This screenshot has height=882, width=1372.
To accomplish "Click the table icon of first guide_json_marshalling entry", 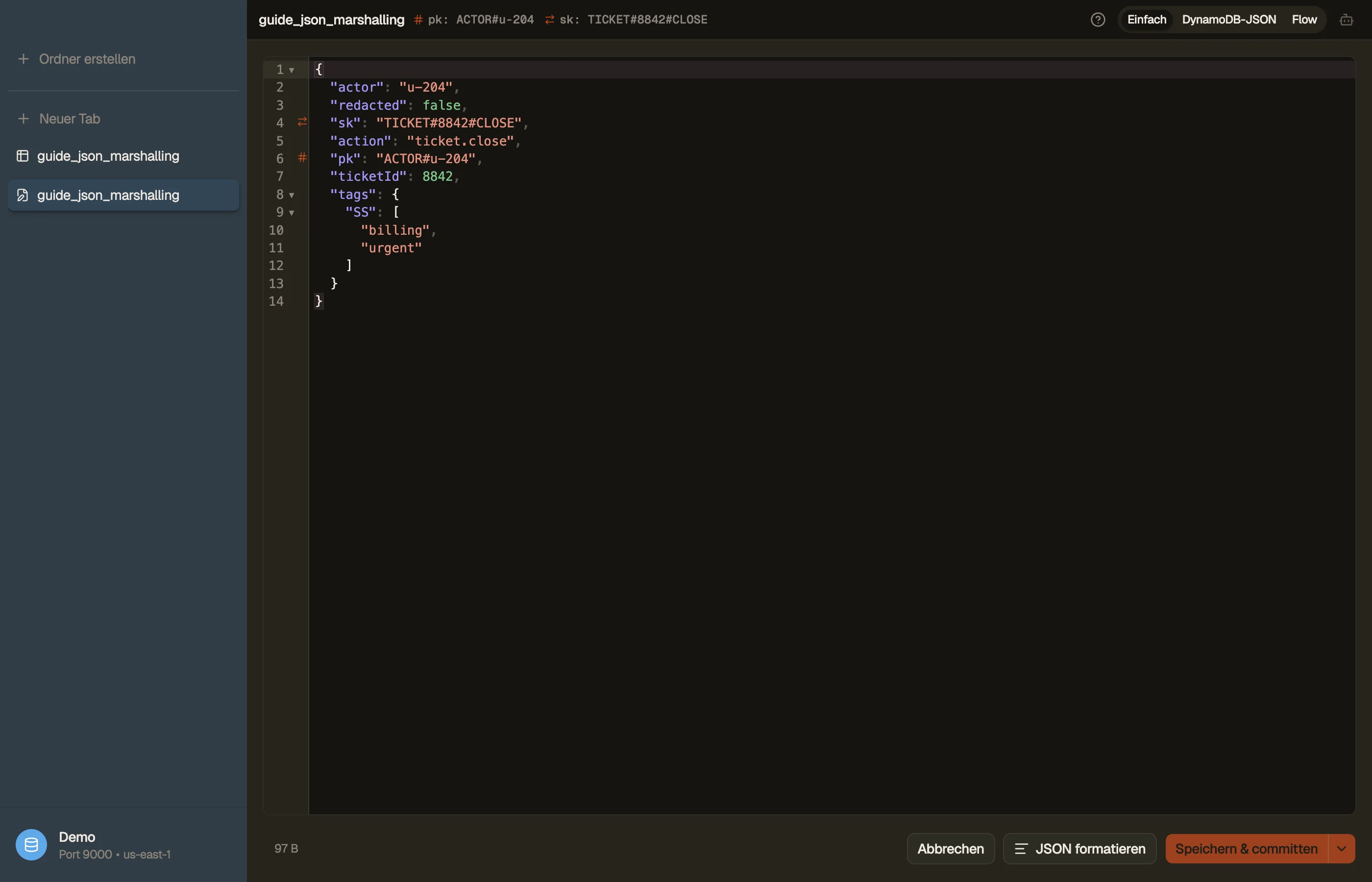I will tap(23, 156).
